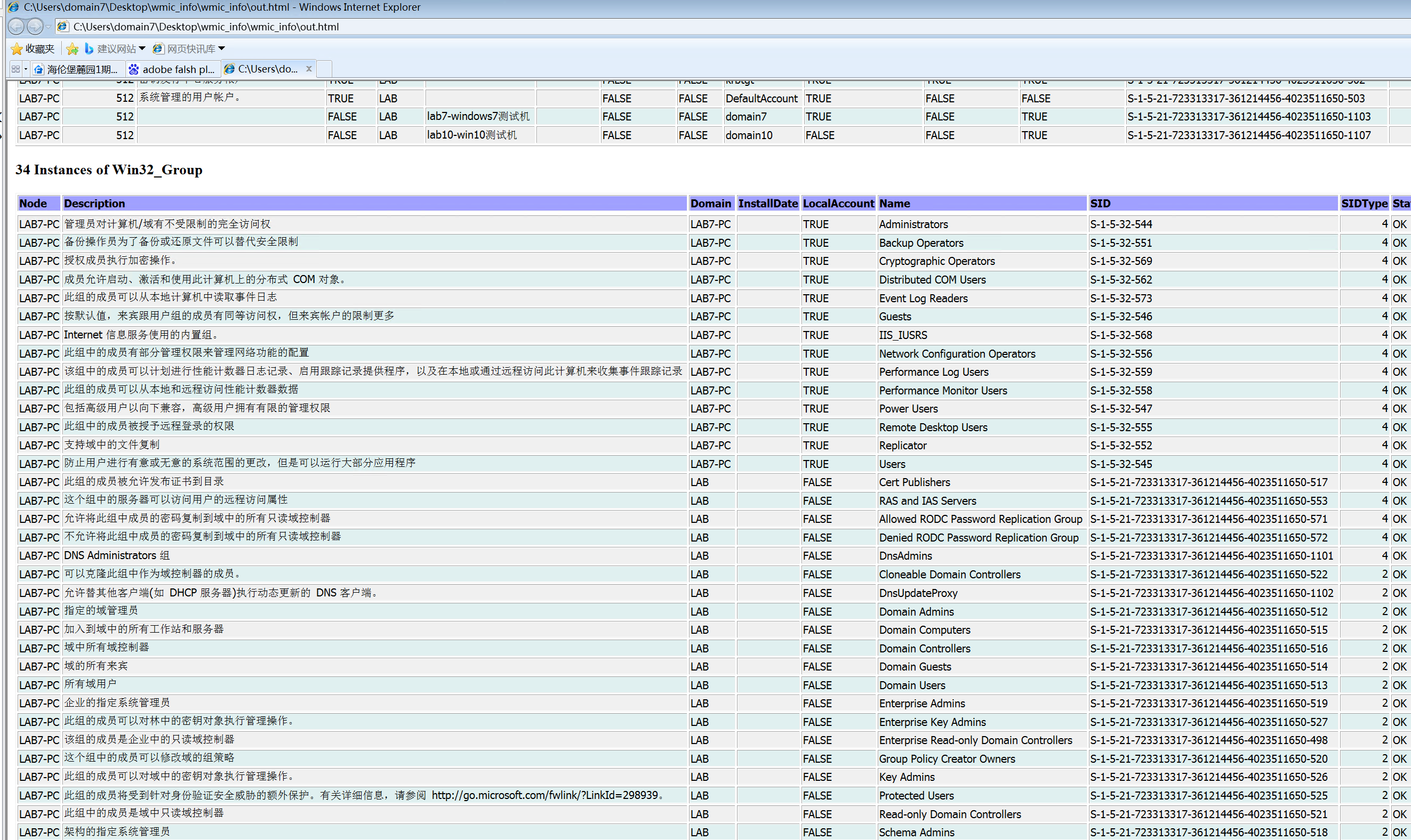Select the Administrators name cell
Viewport: 1411px width, 840px height.
pos(982,224)
